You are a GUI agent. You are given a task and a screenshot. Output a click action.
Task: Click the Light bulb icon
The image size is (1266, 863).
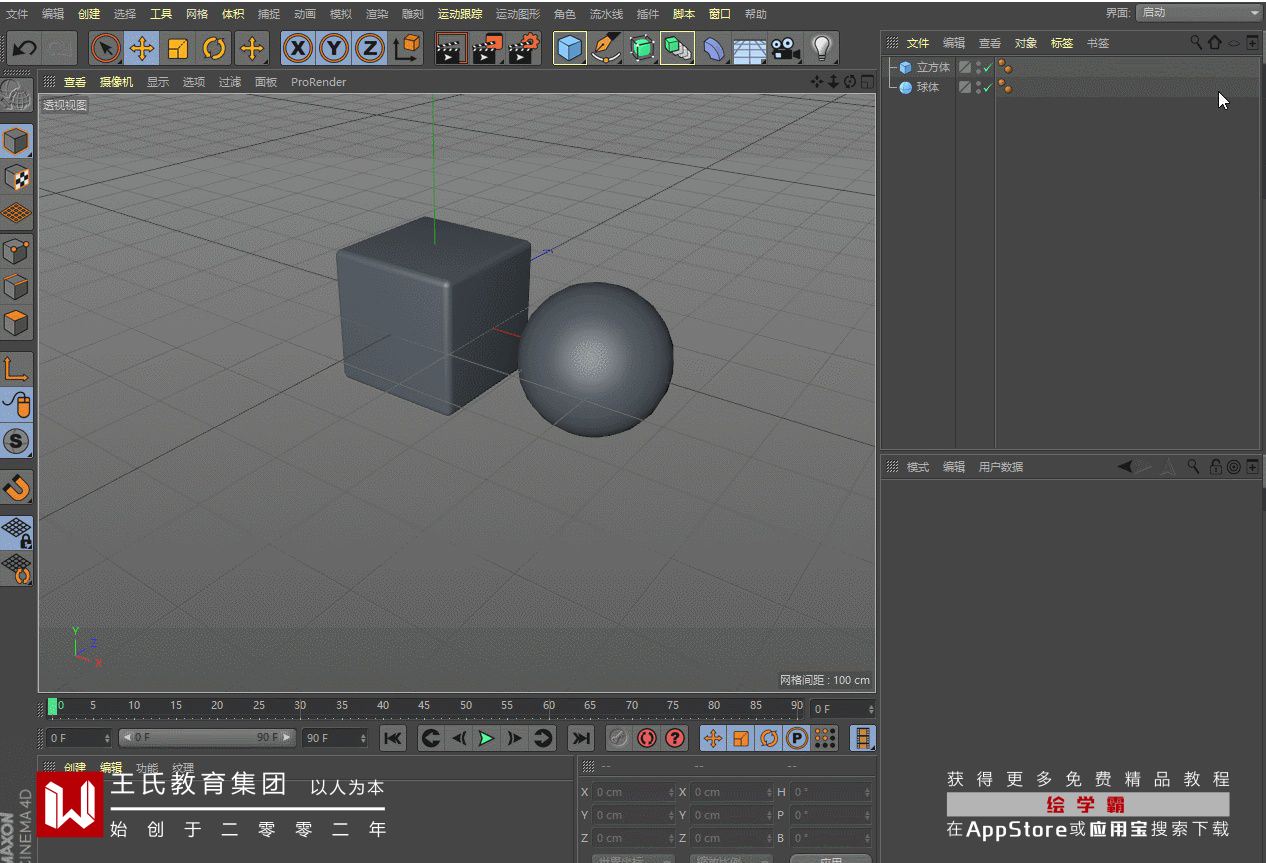822,48
